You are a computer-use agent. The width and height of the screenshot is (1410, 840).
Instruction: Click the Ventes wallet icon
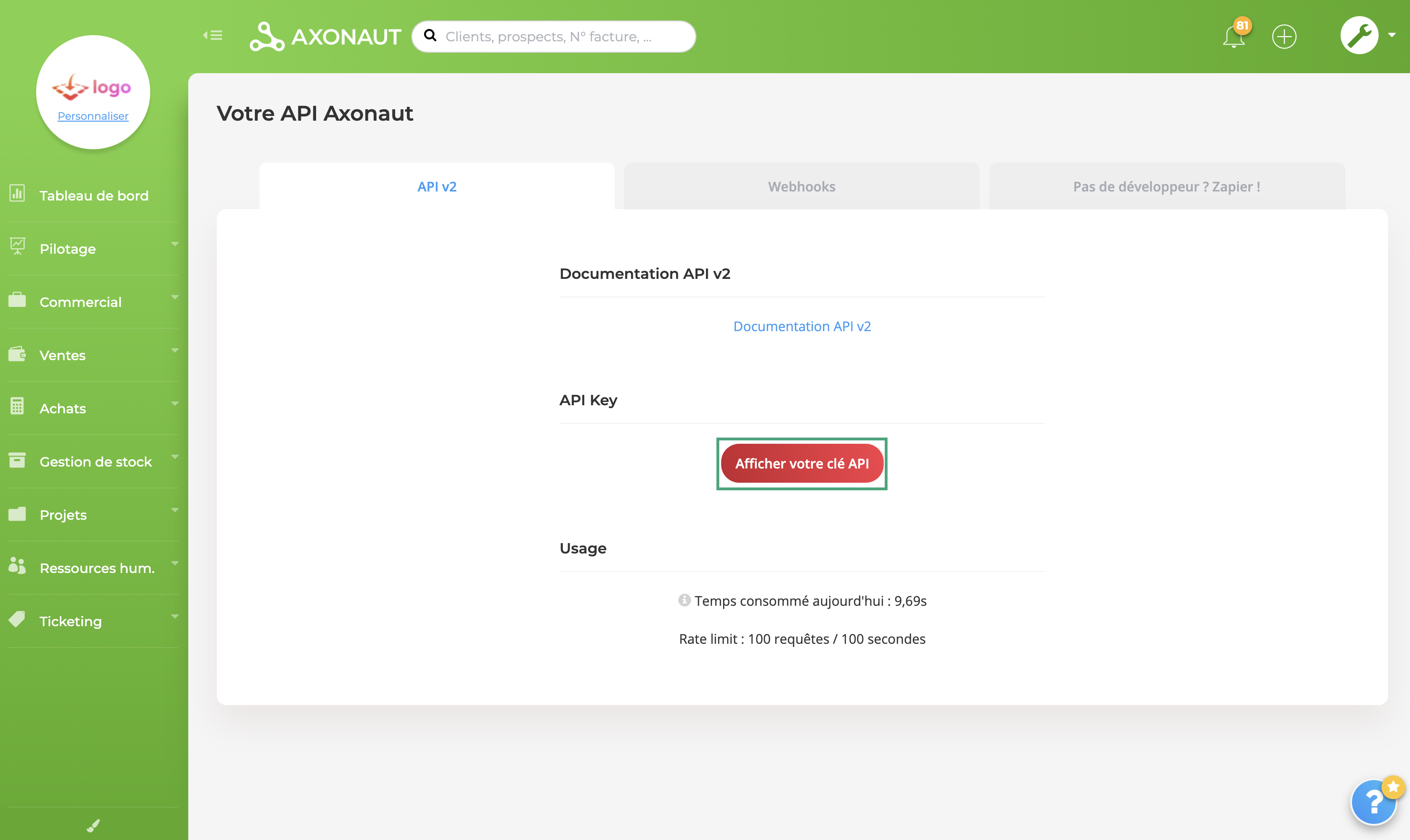(x=18, y=354)
